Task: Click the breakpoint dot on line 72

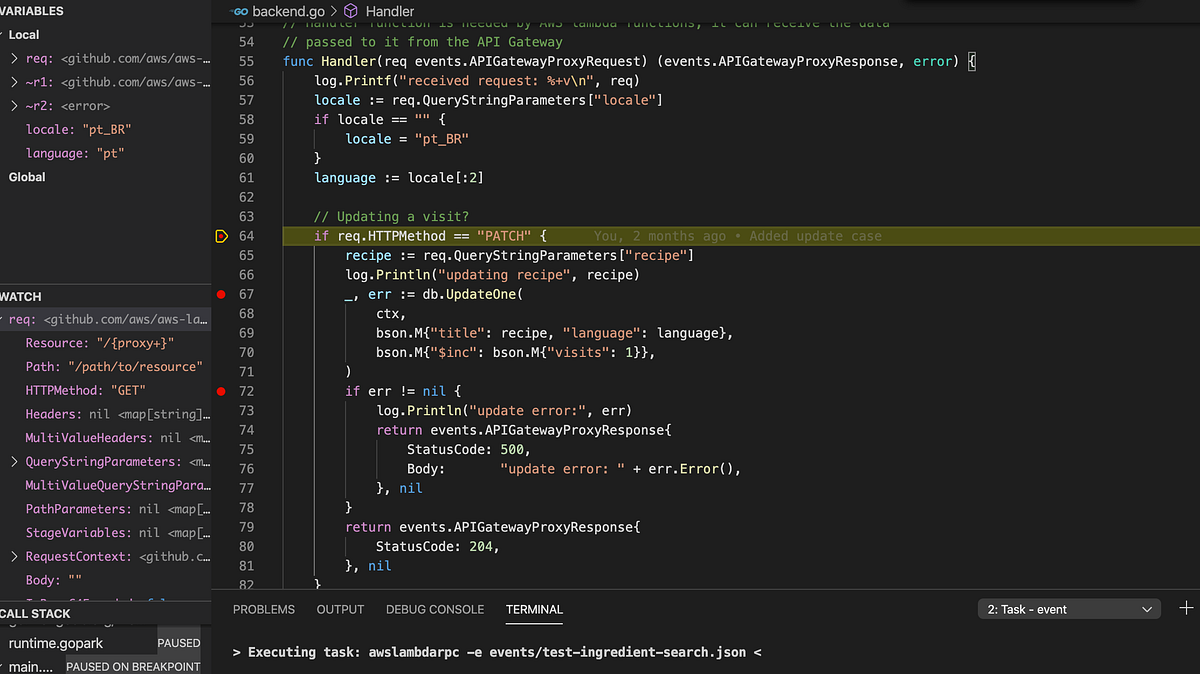Action: [222, 391]
